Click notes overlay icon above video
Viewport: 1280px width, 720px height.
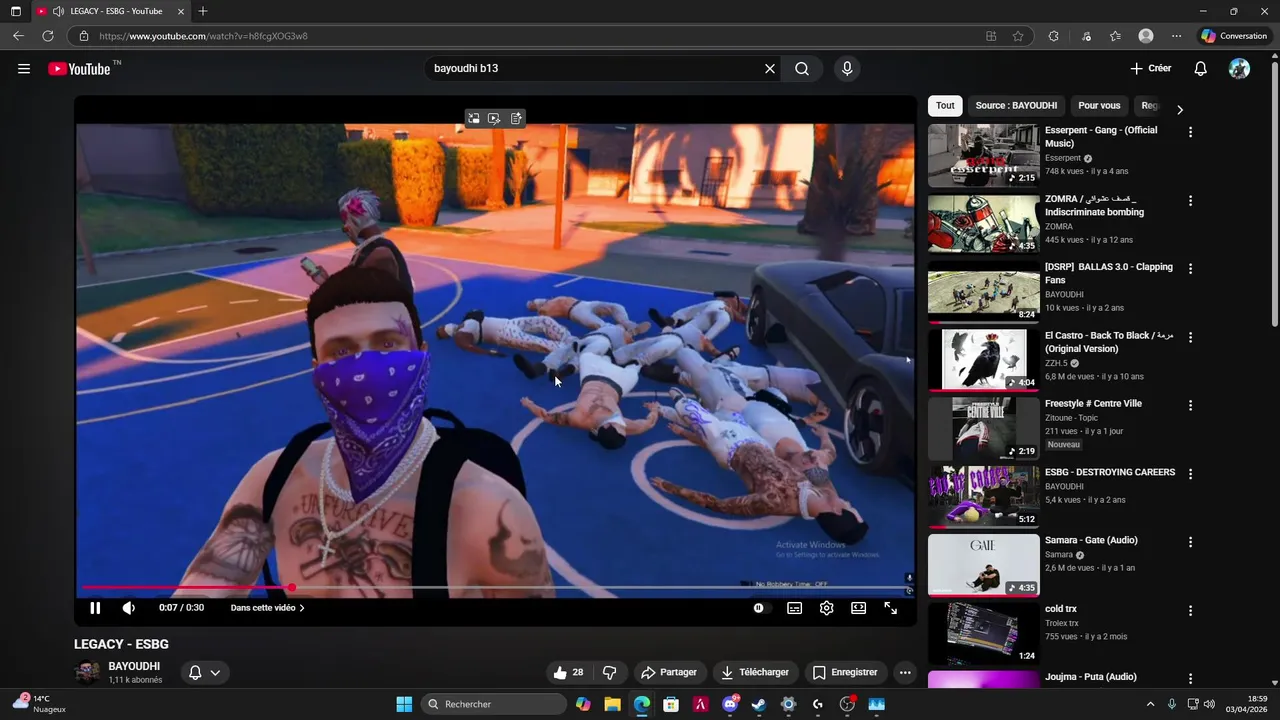tap(516, 118)
